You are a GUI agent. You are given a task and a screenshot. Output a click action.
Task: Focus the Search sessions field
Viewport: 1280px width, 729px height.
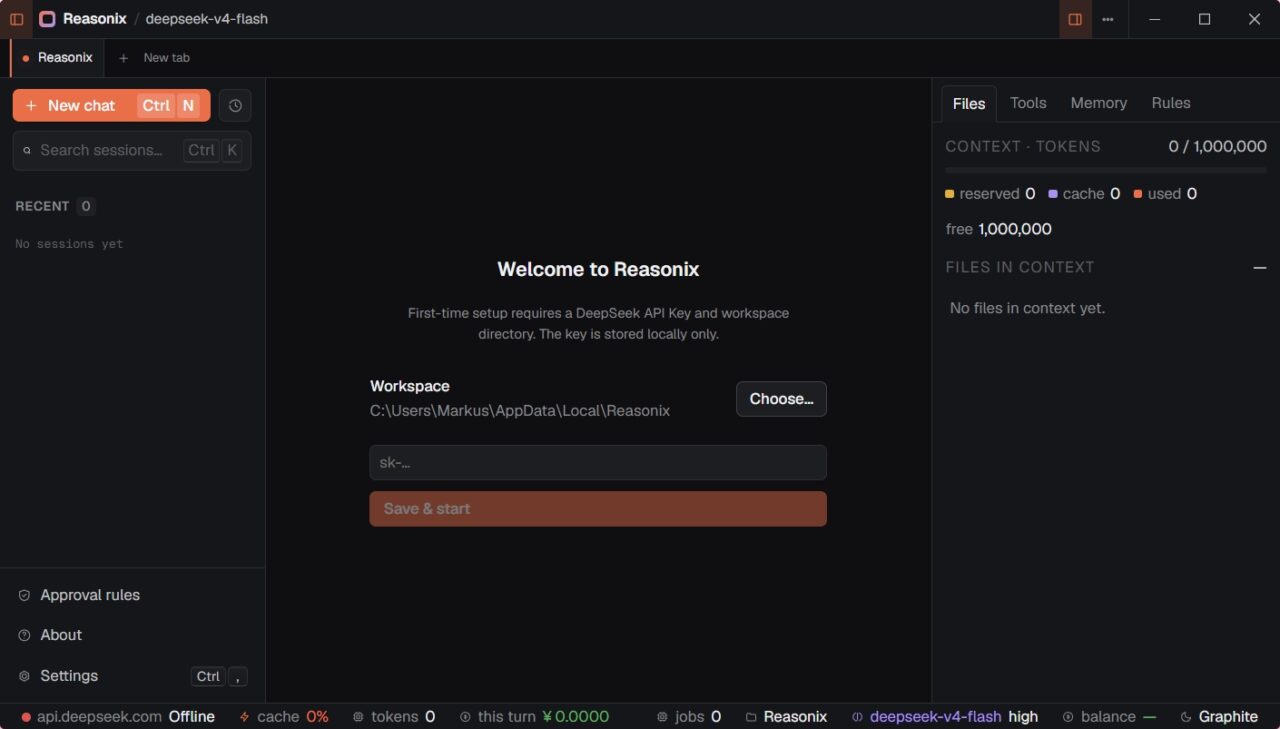click(x=132, y=150)
